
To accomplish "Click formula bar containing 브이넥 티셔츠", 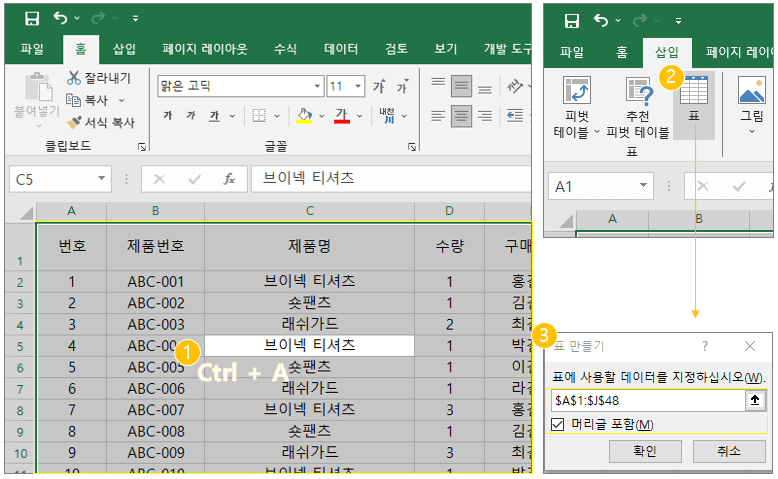I will (391, 179).
